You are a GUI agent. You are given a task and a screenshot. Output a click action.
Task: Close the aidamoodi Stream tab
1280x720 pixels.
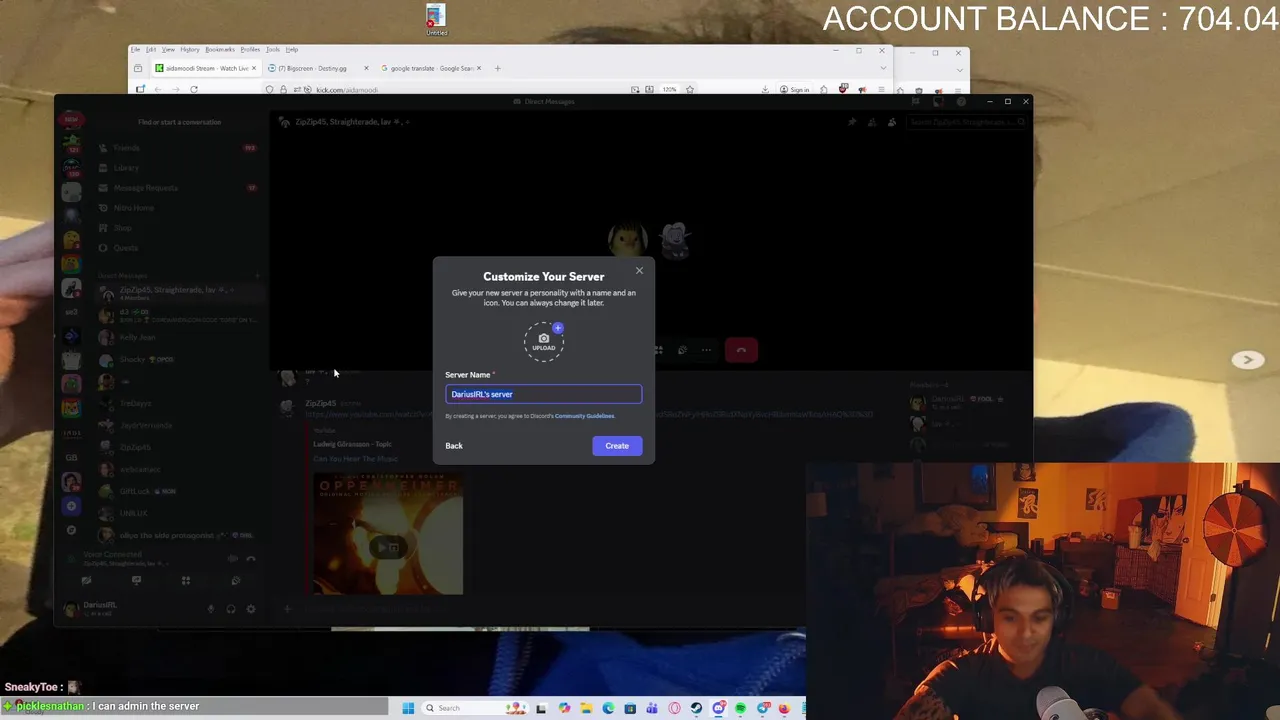pyautogui.click(x=254, y=68)
